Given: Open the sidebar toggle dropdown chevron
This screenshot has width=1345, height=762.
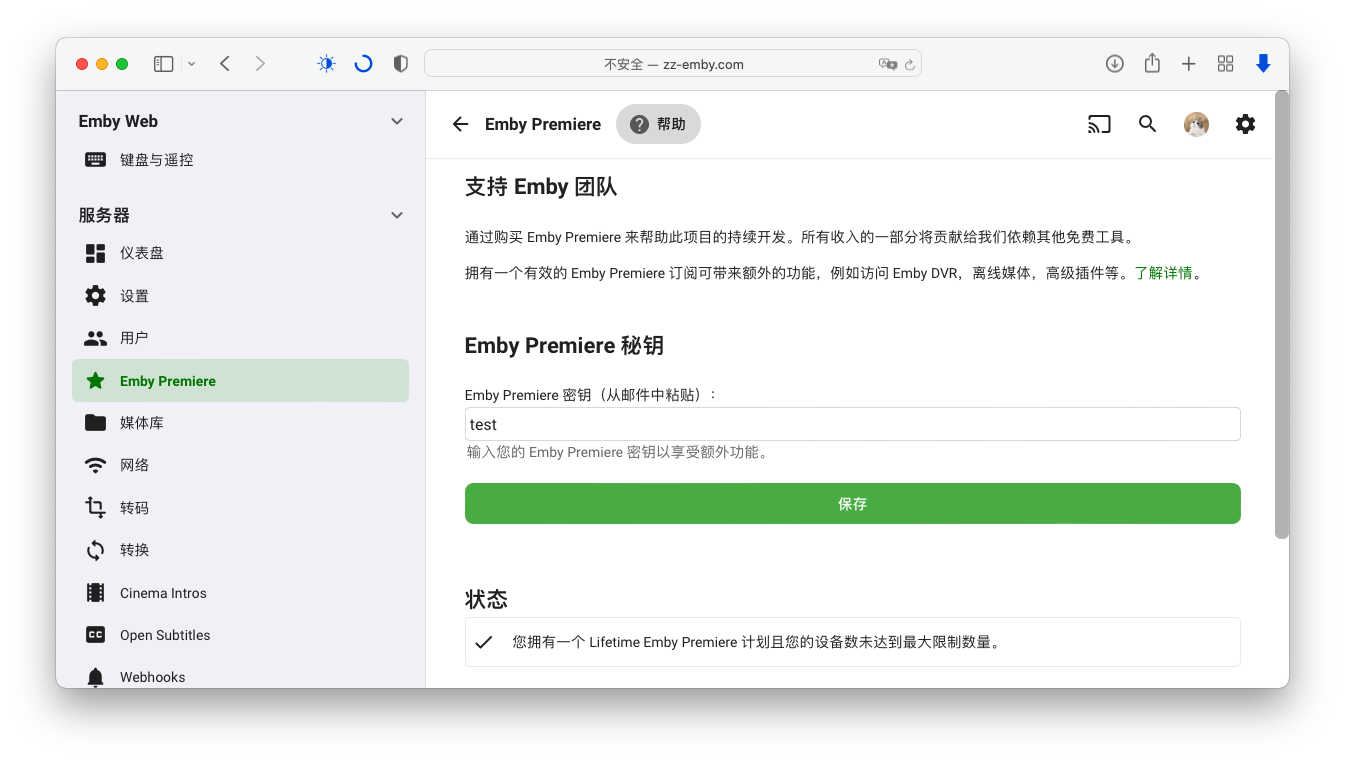Looking at the screenshot, I should click(x=191, y=64).
